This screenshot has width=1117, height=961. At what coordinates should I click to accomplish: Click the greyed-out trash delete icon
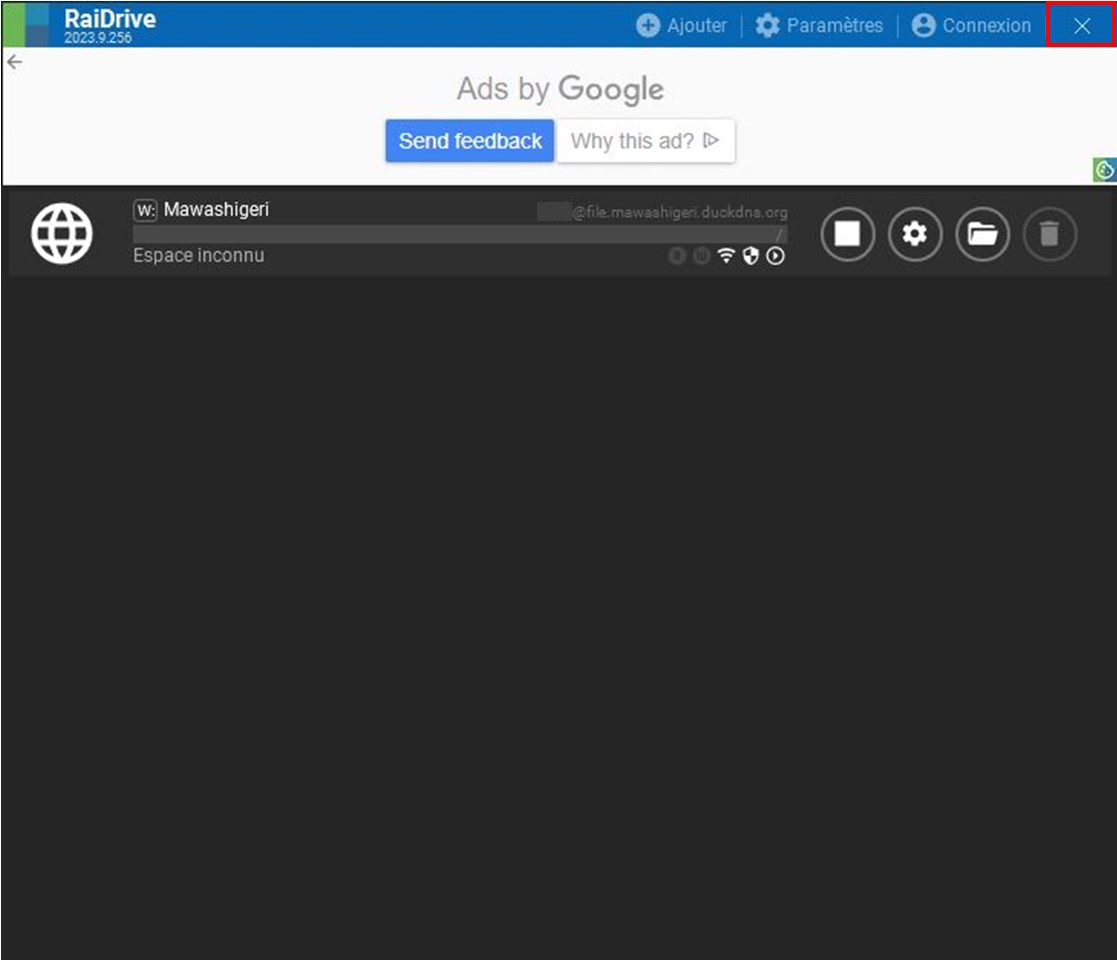tap(1048, 234)
